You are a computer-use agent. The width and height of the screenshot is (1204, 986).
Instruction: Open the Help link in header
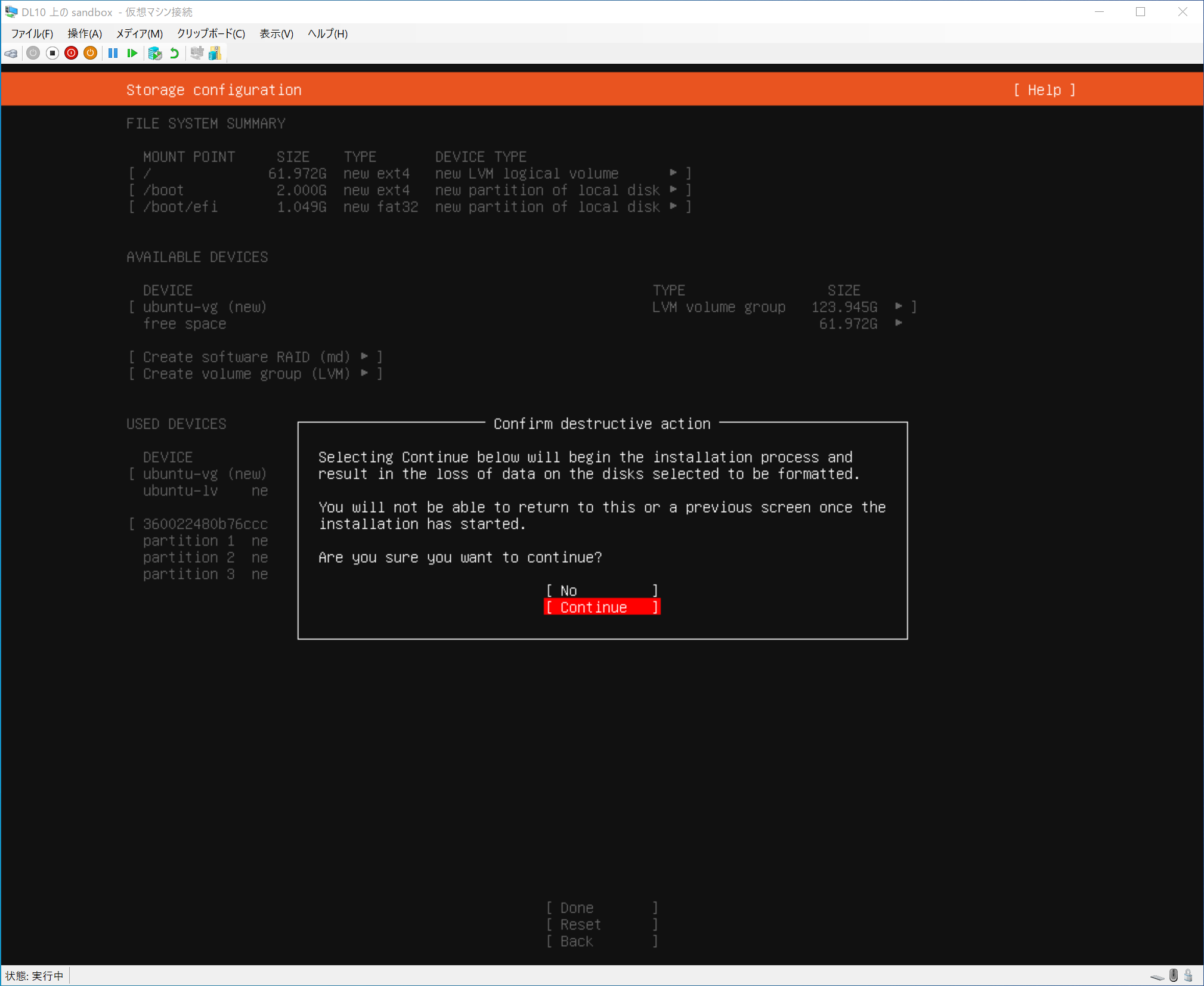coord(1044,90)
